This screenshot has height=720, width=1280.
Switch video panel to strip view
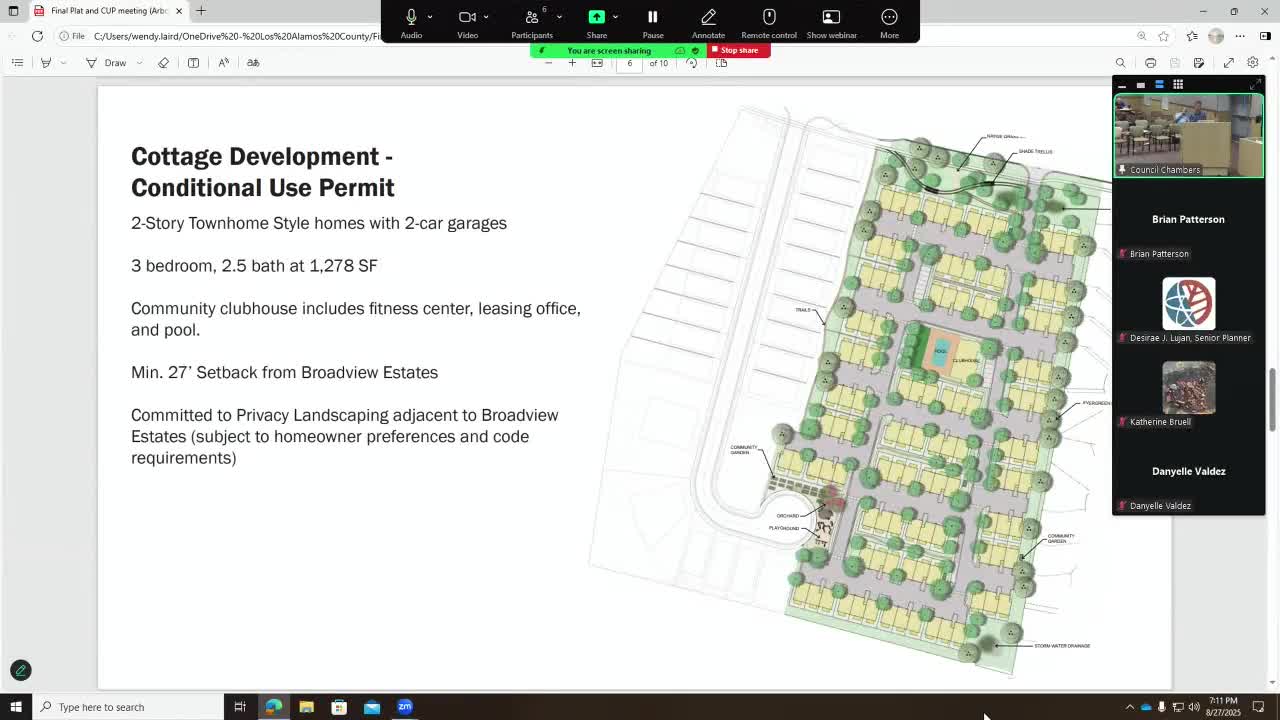(1159, 85)
